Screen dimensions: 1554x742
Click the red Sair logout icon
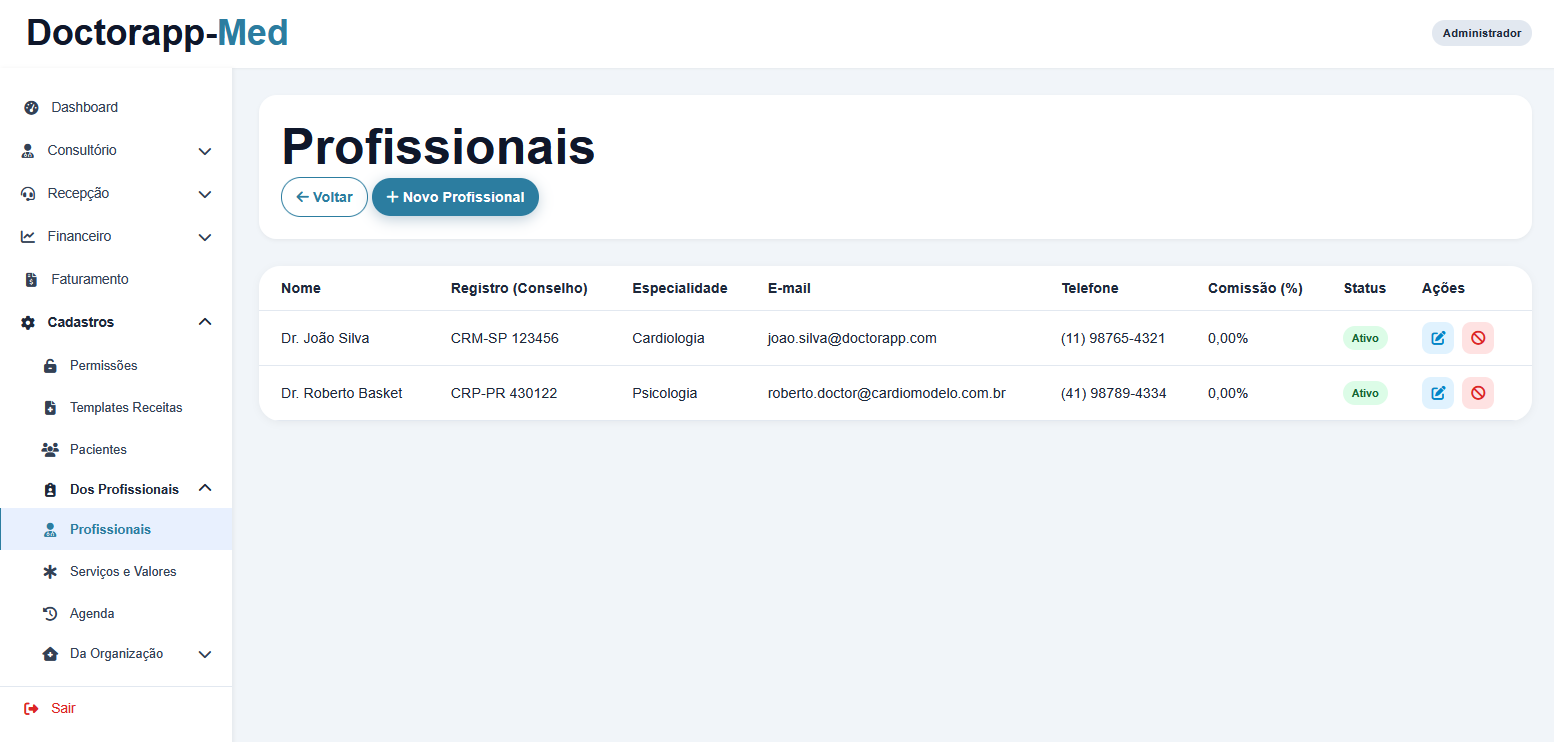[x=31, y=709]
